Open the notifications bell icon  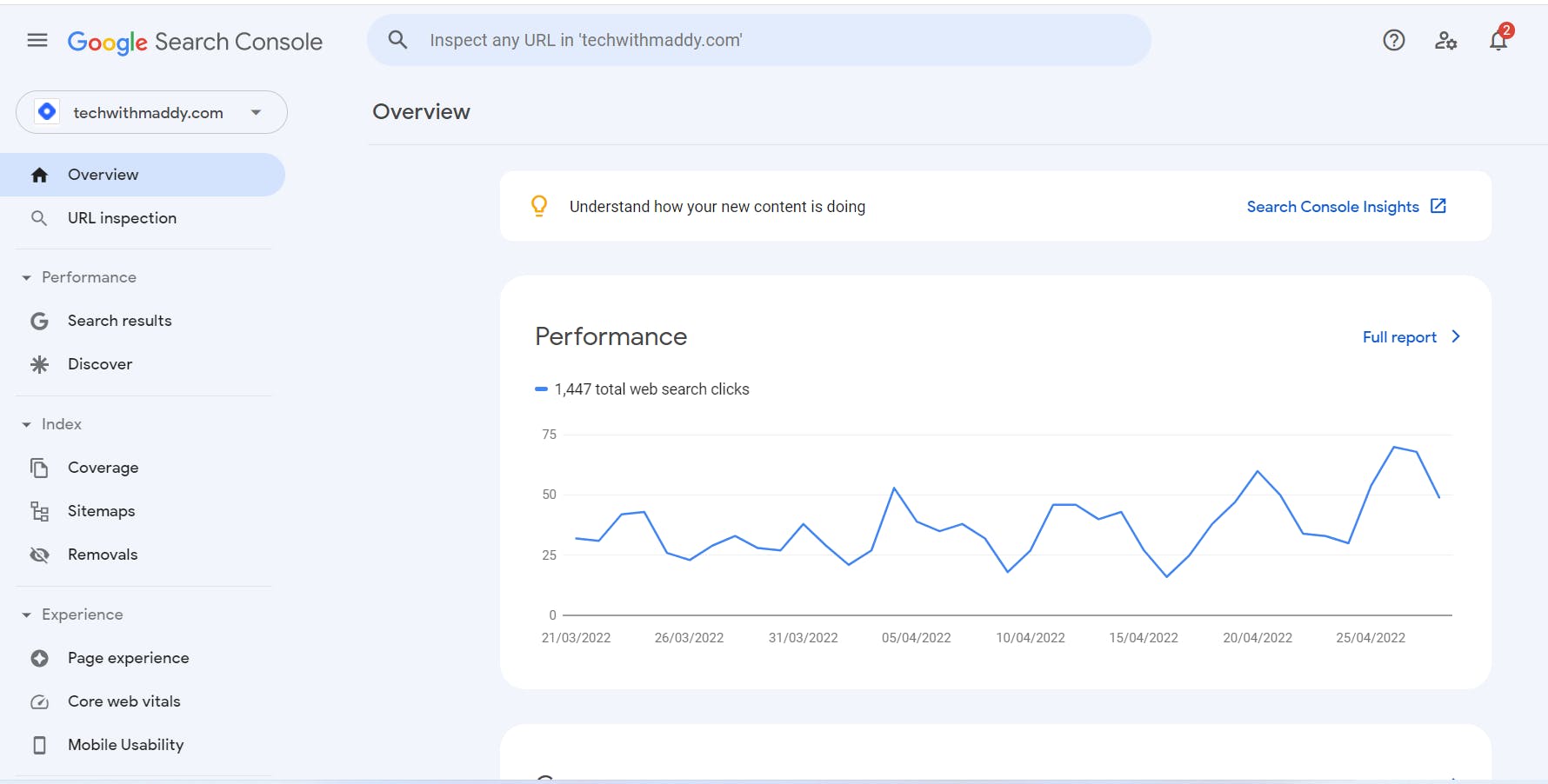pyautogui.click(x=1498, y=40)
